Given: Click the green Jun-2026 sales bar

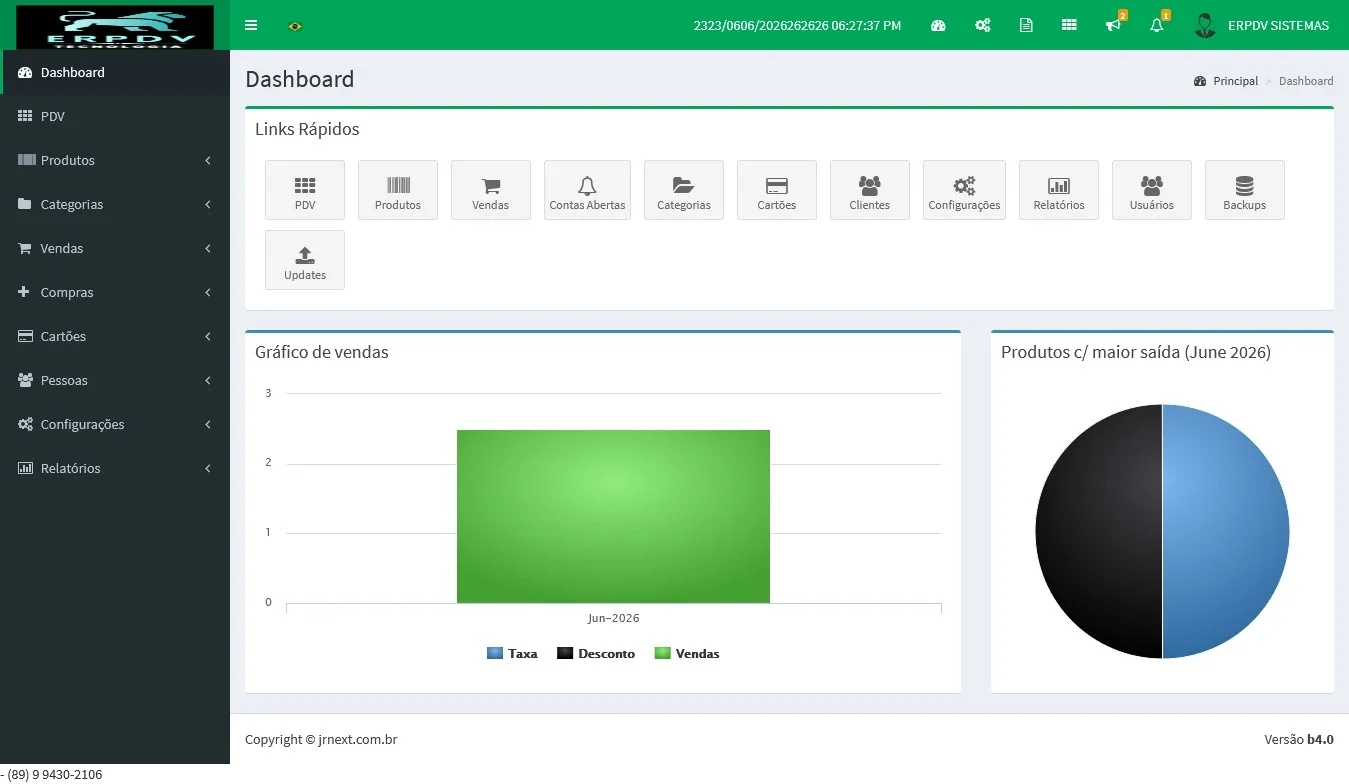Looking at the screenshot, I should (613, 516).
